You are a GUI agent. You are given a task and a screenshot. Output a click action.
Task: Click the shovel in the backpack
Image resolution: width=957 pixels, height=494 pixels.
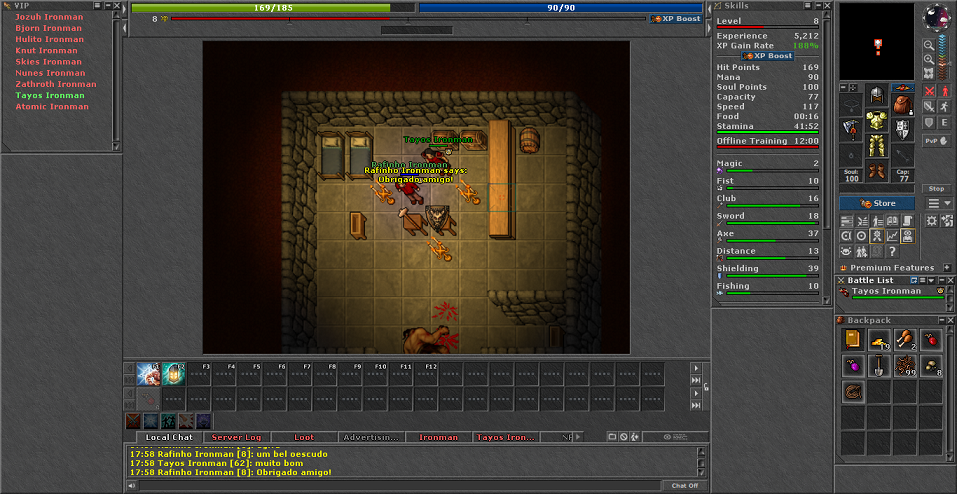click(x=879, y=365)
